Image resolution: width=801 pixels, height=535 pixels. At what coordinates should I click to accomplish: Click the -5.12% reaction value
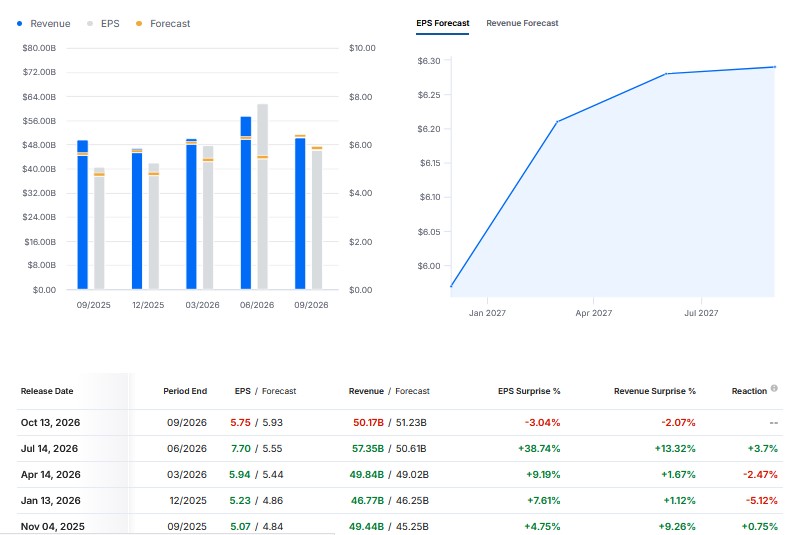pos(762,501)
